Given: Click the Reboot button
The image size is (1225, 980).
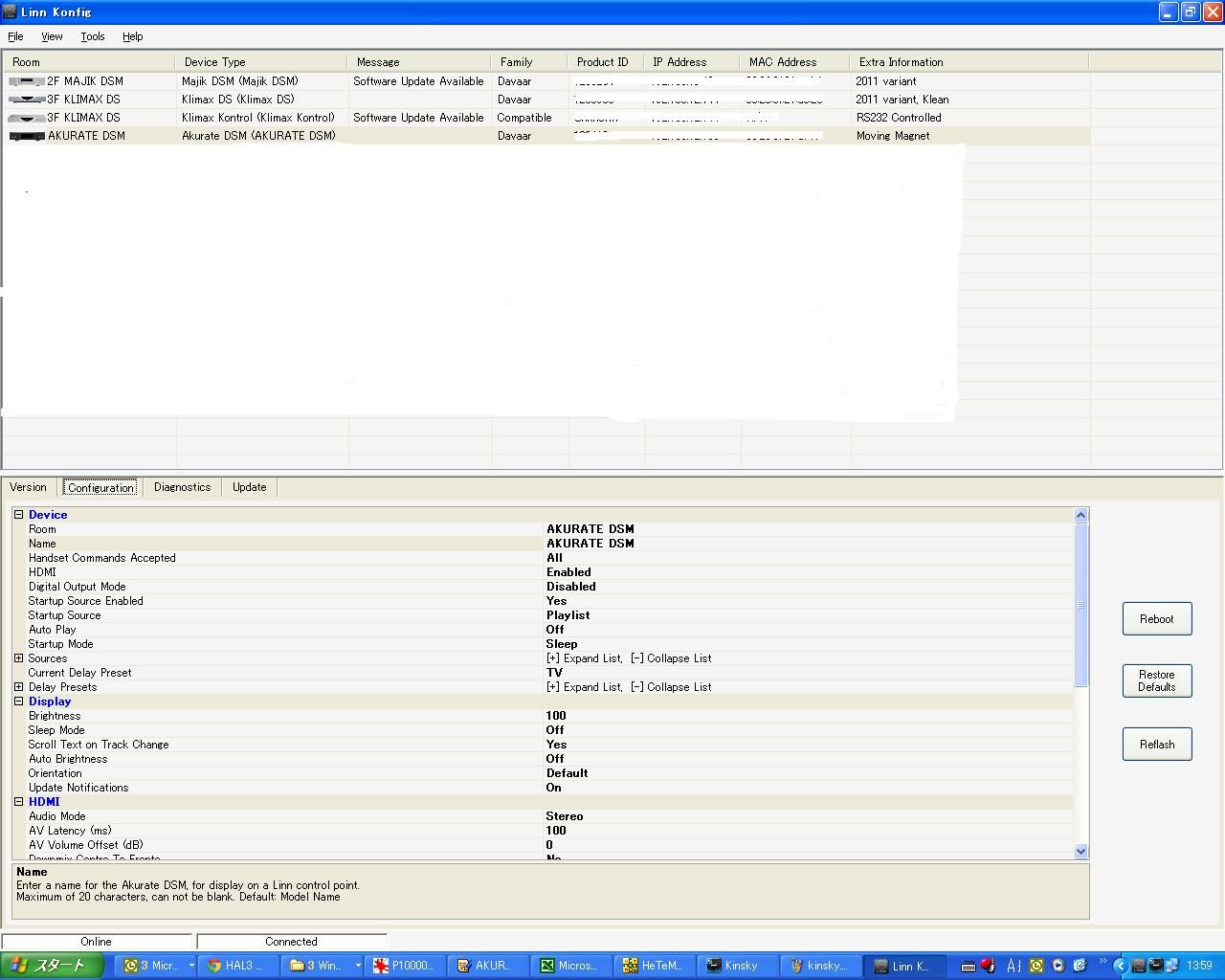Looking at the screenshot, I should [x=1157, y=619].
